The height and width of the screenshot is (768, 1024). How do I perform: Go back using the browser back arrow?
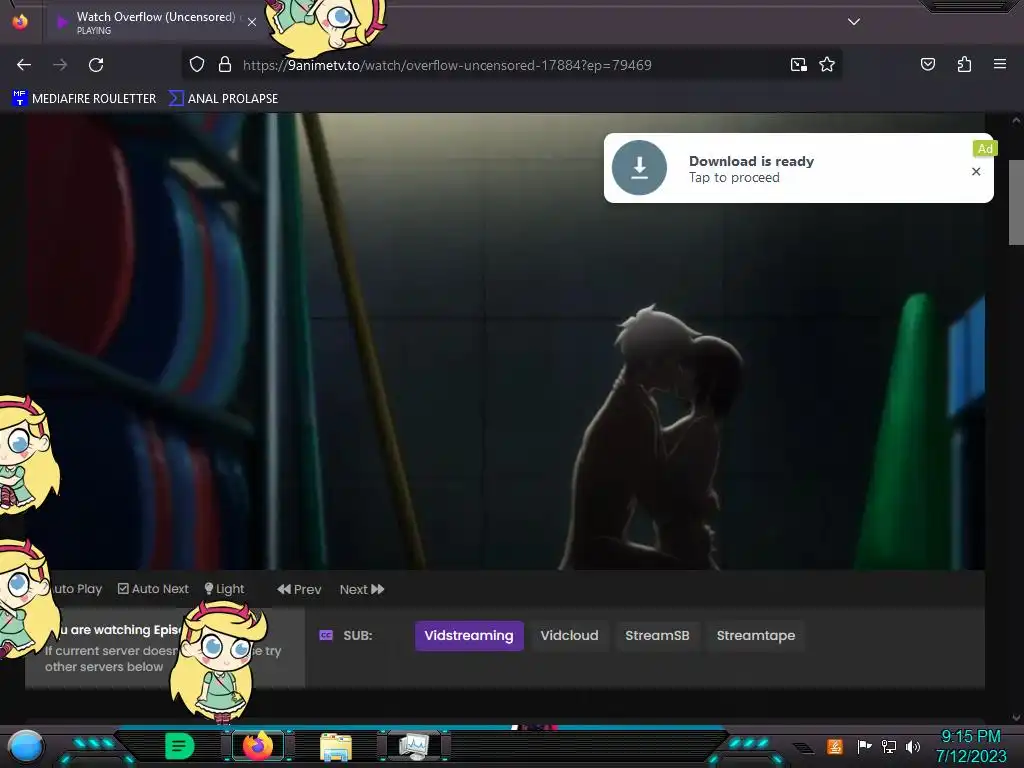[24, 65]
